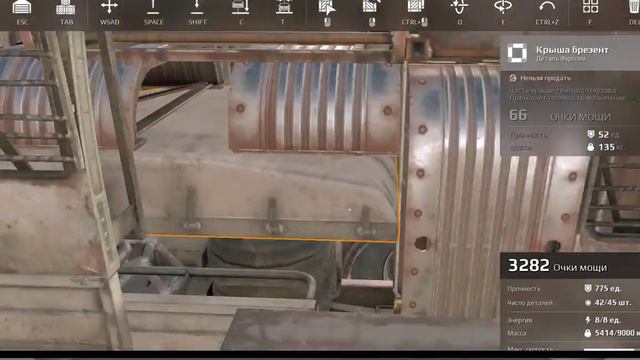This screenshot has height=360, width=640.
Task: Click the vehicle icon labeled T
Action: [x=284, y=7]
